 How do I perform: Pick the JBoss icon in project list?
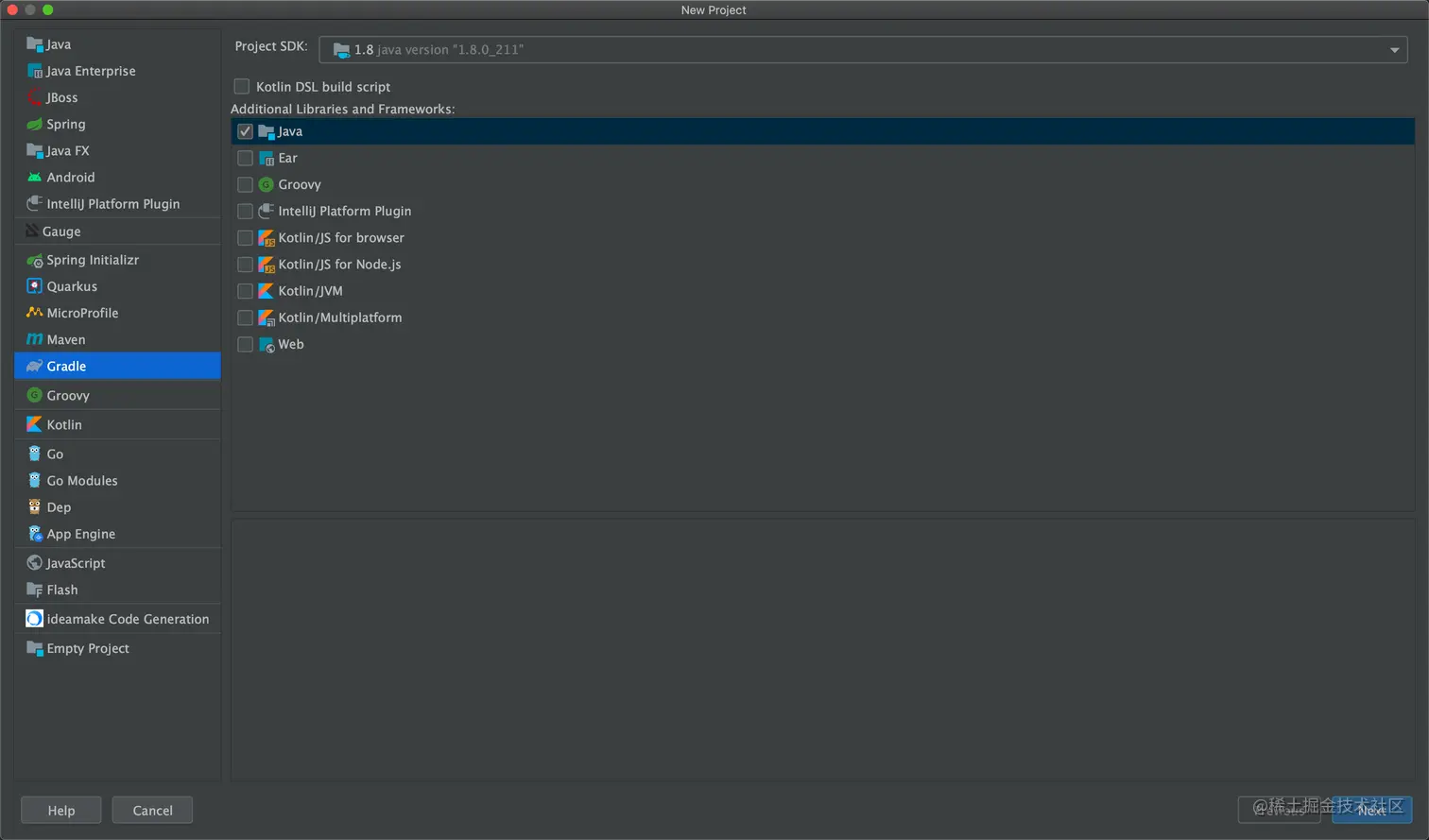35,97
